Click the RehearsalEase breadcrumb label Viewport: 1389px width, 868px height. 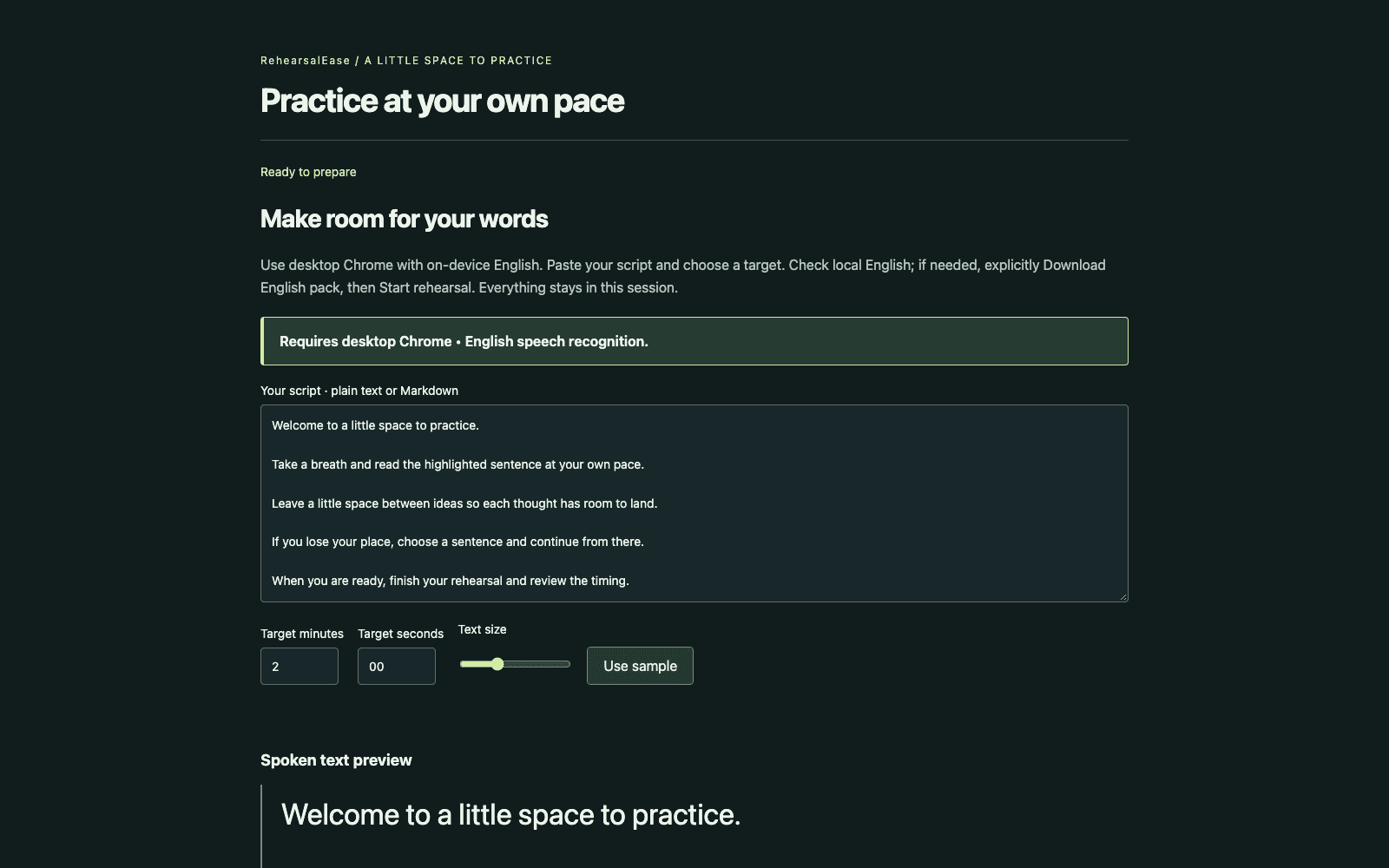(306, 61)
